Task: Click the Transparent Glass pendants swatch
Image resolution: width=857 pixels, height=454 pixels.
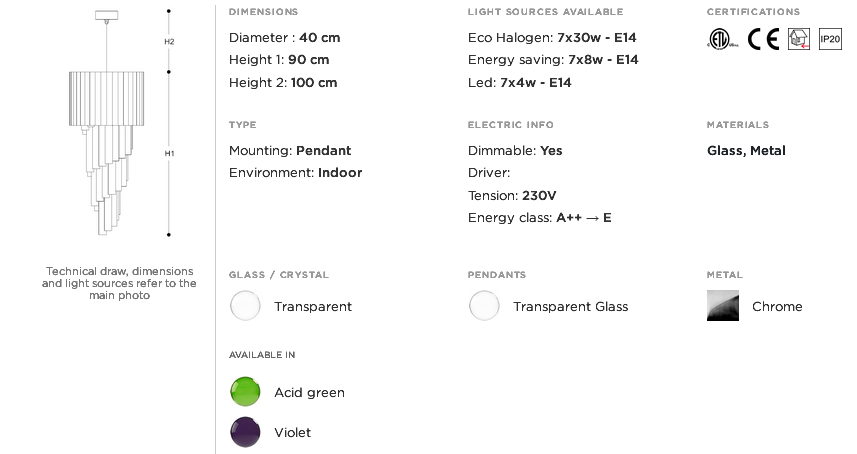Action: coord(484,306)
